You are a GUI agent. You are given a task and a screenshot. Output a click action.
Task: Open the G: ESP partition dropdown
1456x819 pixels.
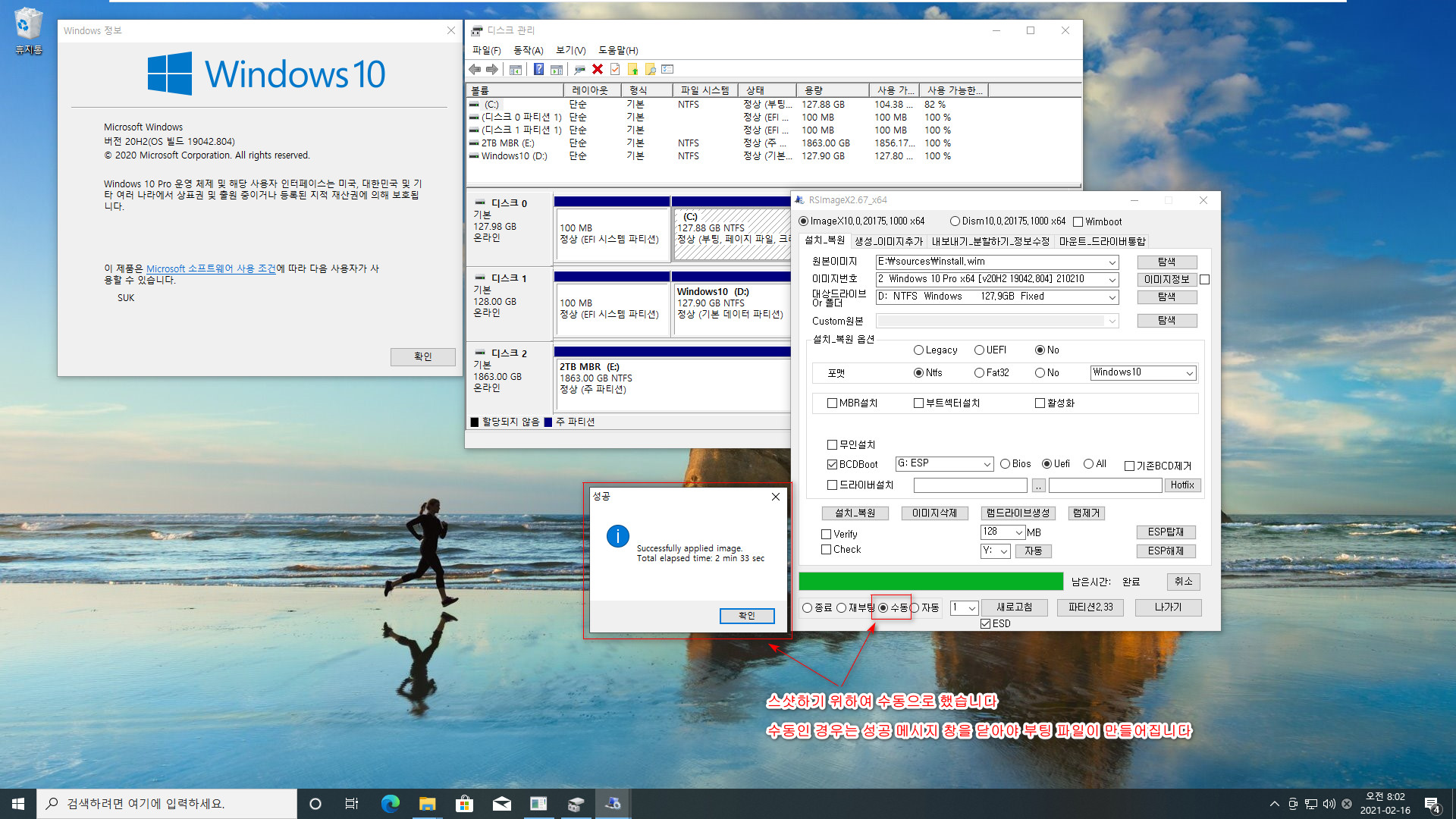click(x=987, y=463)
